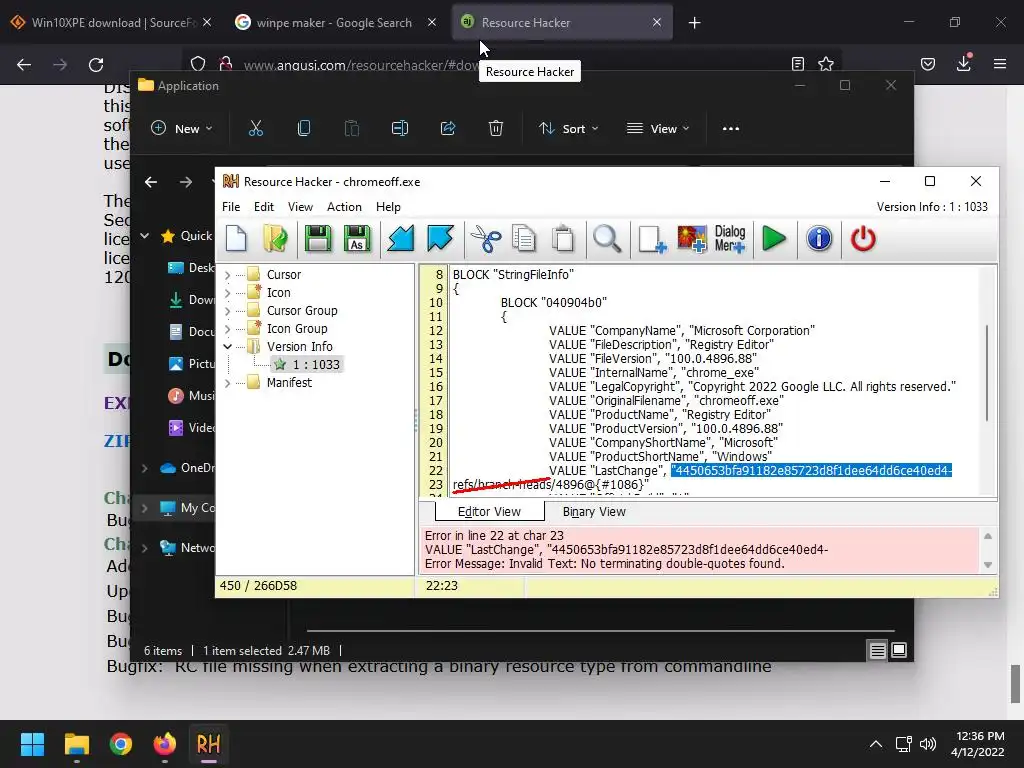This screenshot has width=1024, height=768.
Task: Compile the script with the green play button
Action: [x=774, y=239]
